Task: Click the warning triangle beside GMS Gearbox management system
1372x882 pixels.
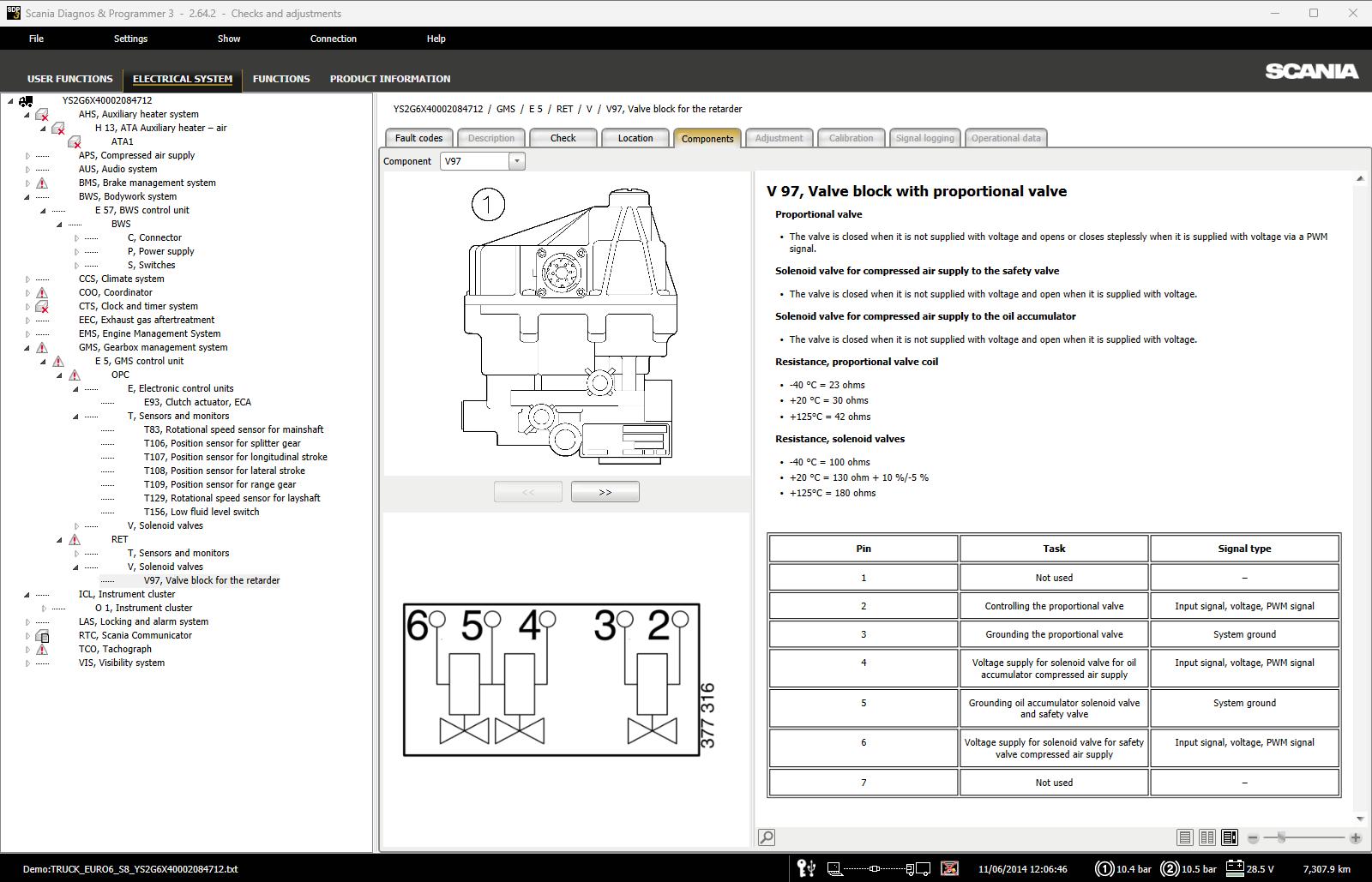Action: pyautogui.click(x=41, y=347)
